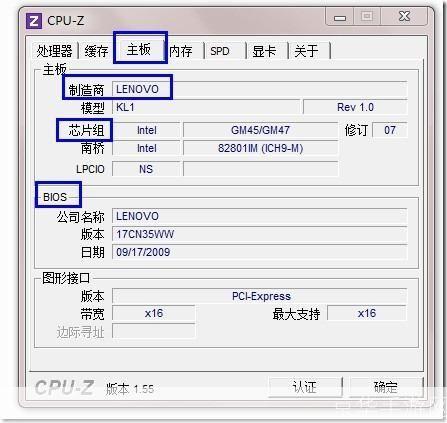
Task: Click the GM45/GM47 chipset field
Action: coord(260,130)
